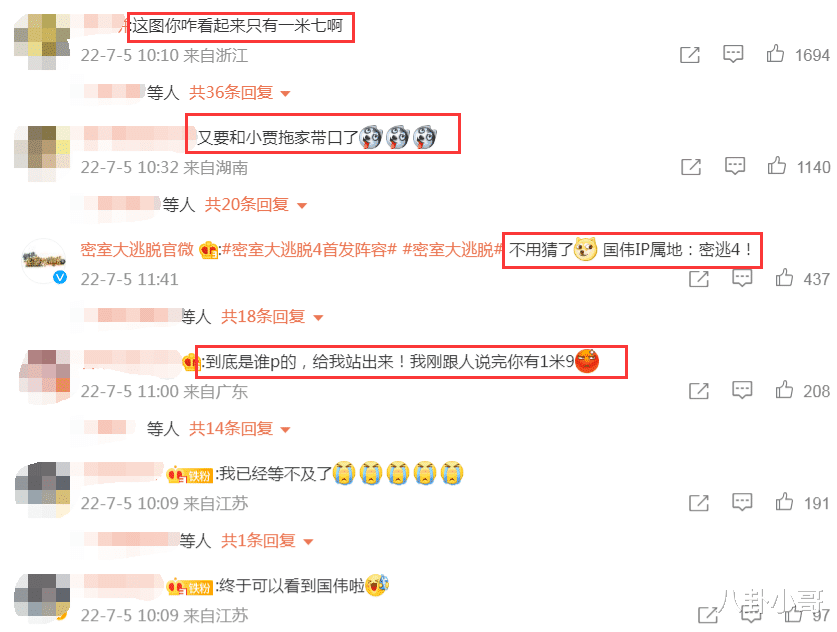
Task: Open 密室大逃脱官微 verified avatar
Action: point(44,261)
